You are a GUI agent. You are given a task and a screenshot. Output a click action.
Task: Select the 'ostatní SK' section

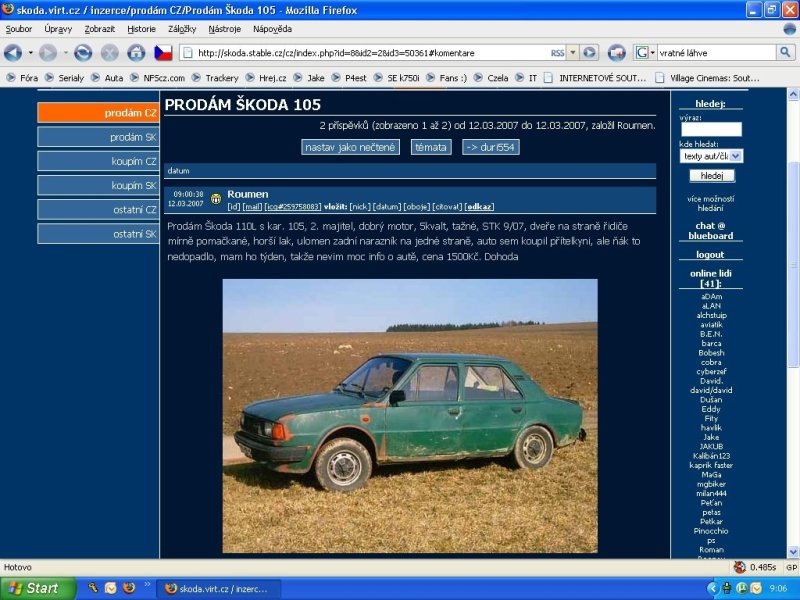click(98, 234)
